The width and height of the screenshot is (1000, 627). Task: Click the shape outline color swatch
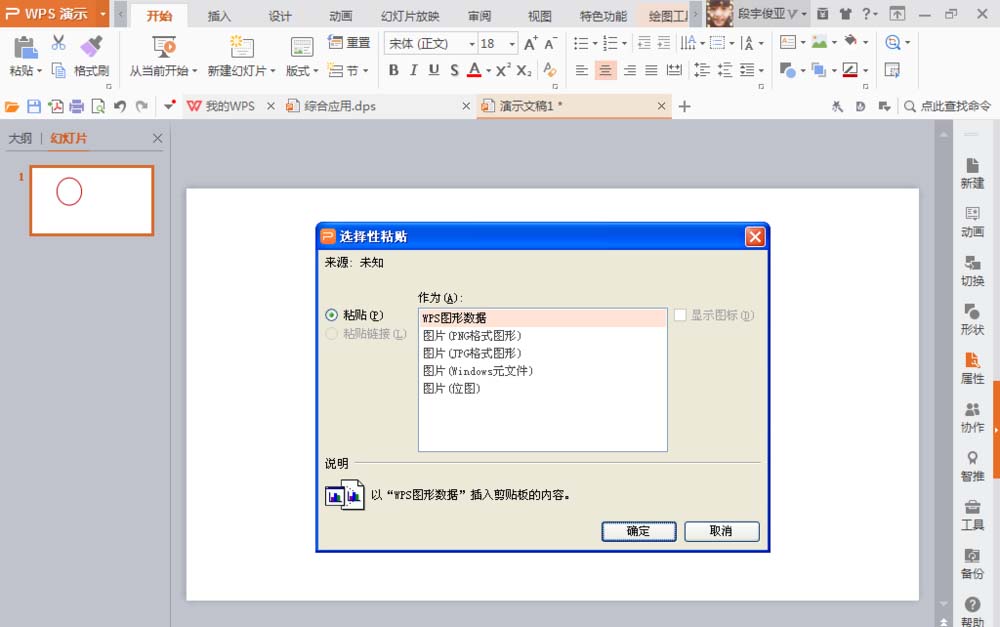(850, 70)
